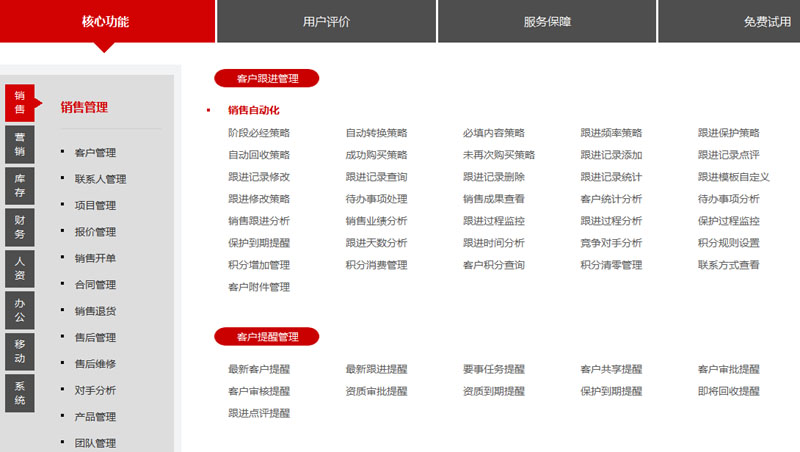Open 合同管理 from the sidebar list
This screenshot has height=452, width=800.
pyautogui.click(x=95, y=284)
